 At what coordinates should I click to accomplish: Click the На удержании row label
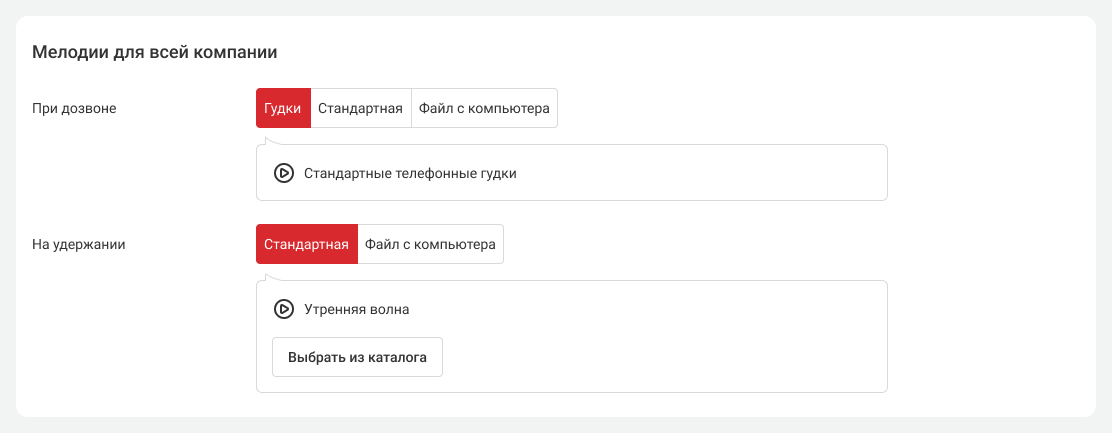(x=79, y=244)
